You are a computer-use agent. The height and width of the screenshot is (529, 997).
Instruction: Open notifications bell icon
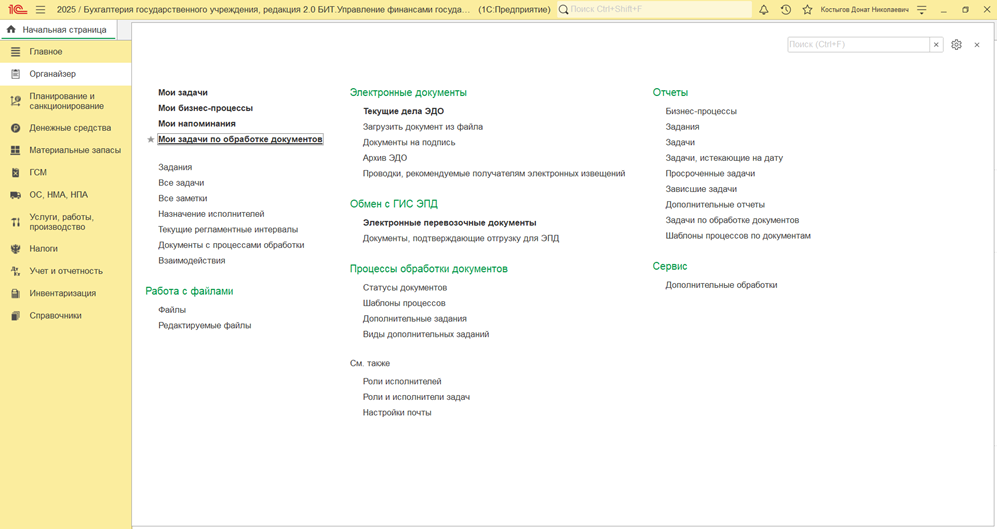(x=764, y=10)
